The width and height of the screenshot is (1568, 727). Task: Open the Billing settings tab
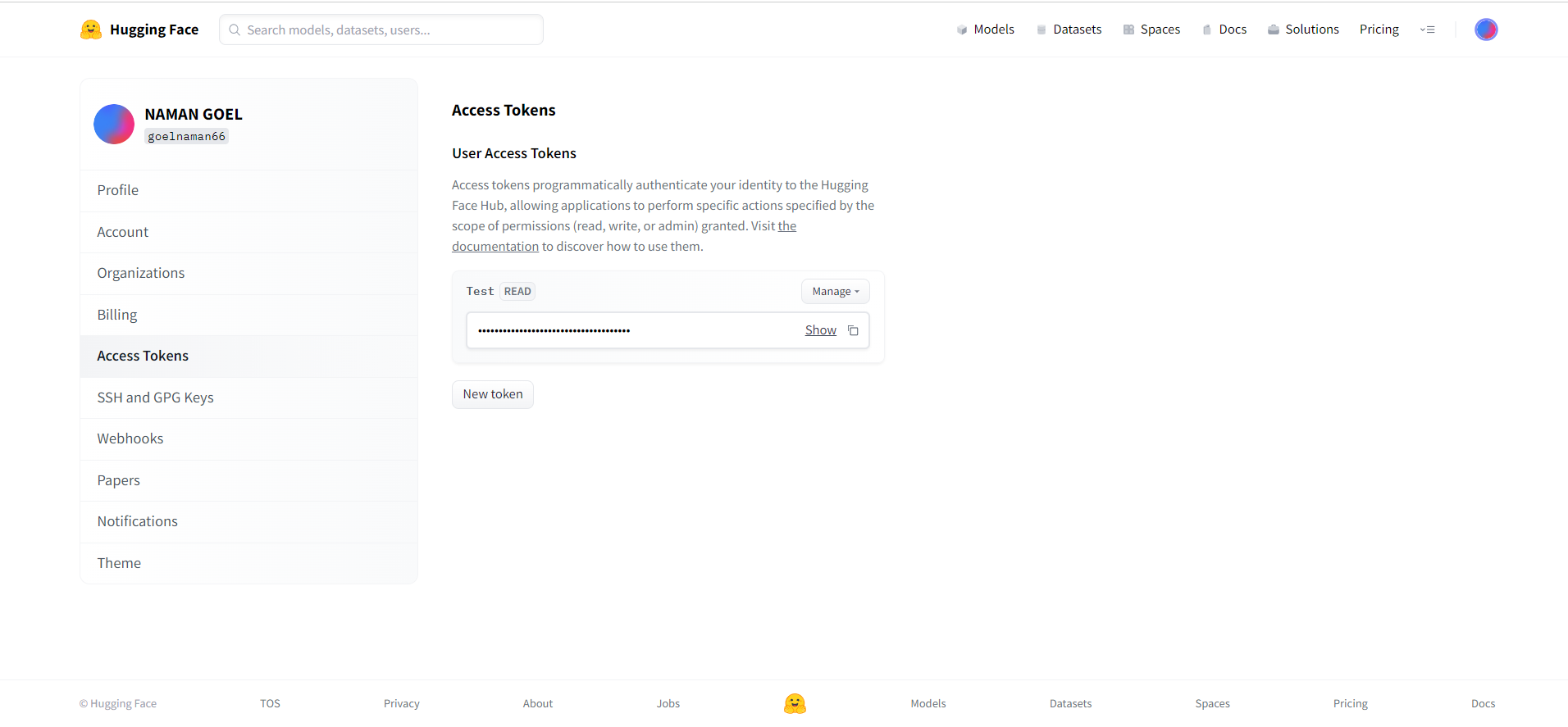[249, 315]
